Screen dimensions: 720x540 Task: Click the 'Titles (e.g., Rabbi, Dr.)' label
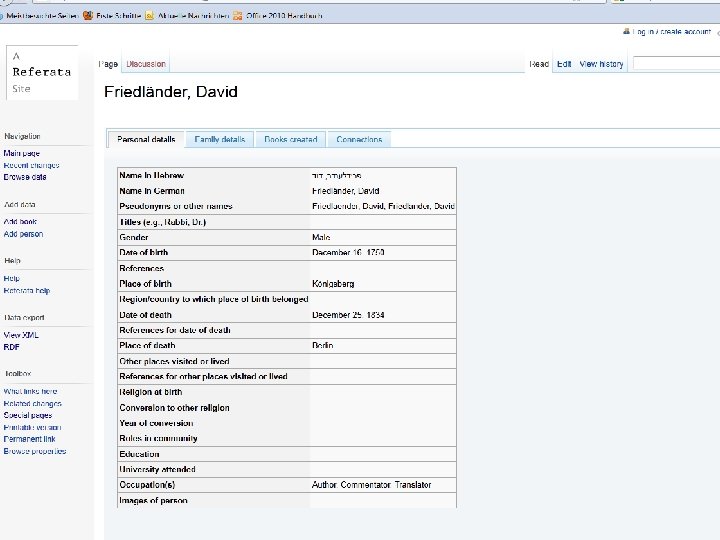pyautogui.click(x=163, y=222)
